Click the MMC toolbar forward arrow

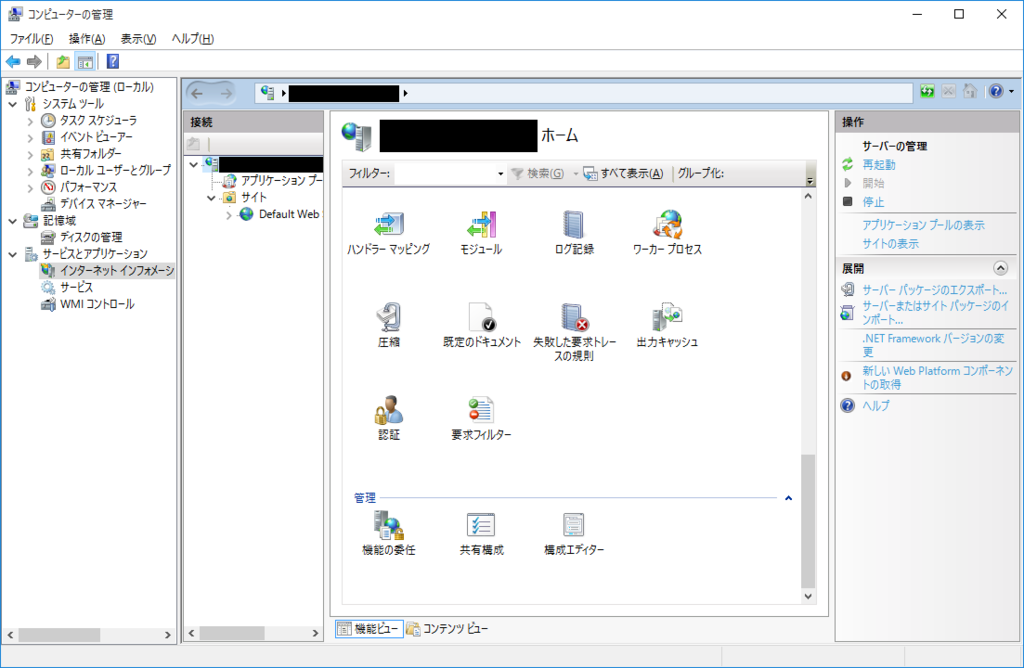34,61
